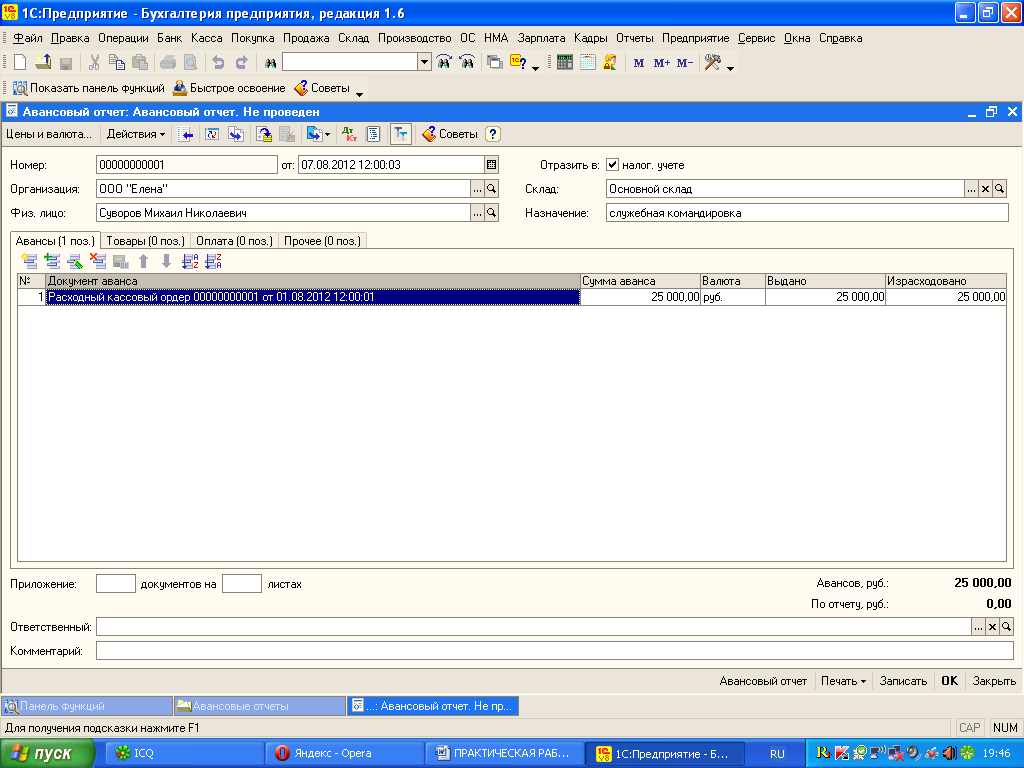
Task: Open Яндекс - Opera from taskbar
Action: [344, 753]
